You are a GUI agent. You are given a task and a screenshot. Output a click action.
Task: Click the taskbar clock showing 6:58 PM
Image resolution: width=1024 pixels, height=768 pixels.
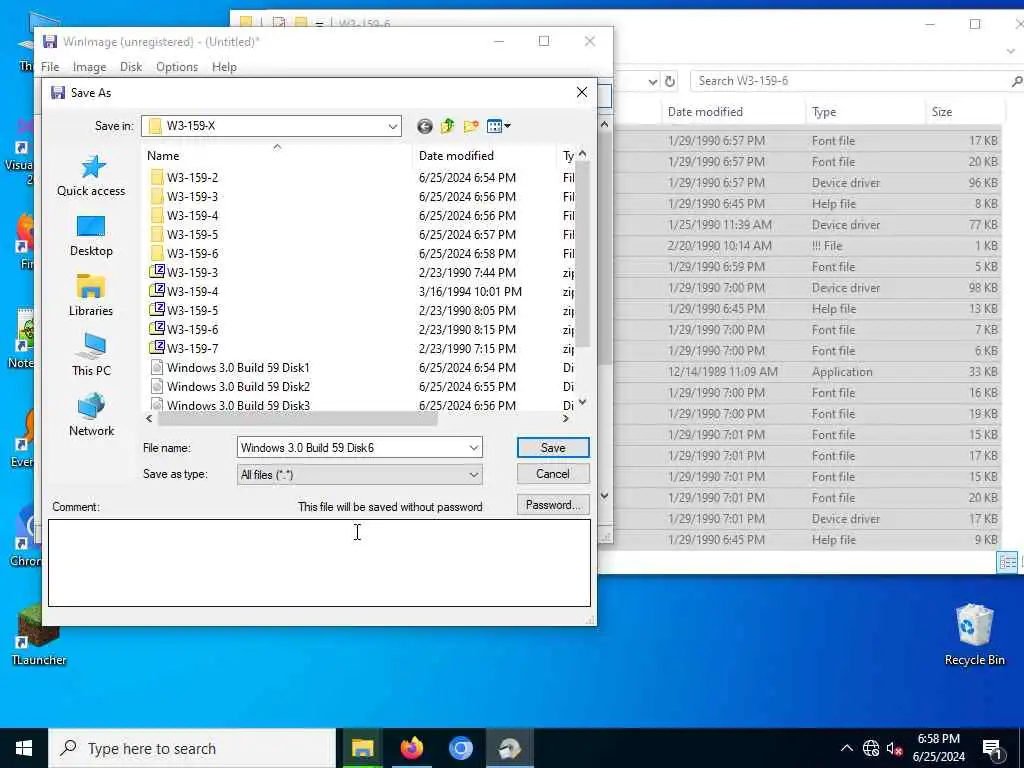(938, 748)
